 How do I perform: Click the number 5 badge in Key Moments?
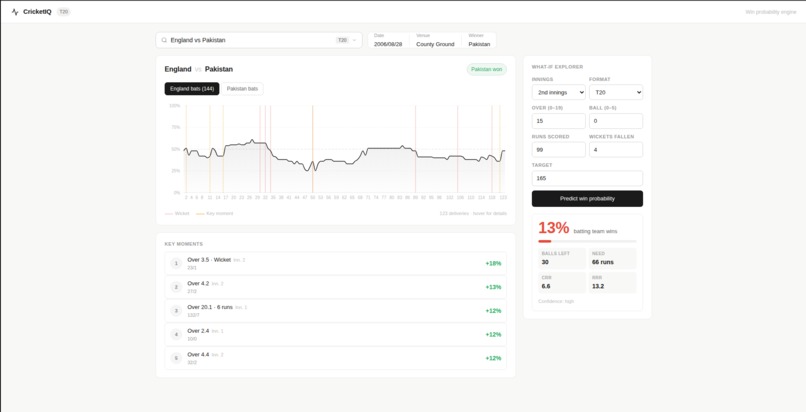176,358
